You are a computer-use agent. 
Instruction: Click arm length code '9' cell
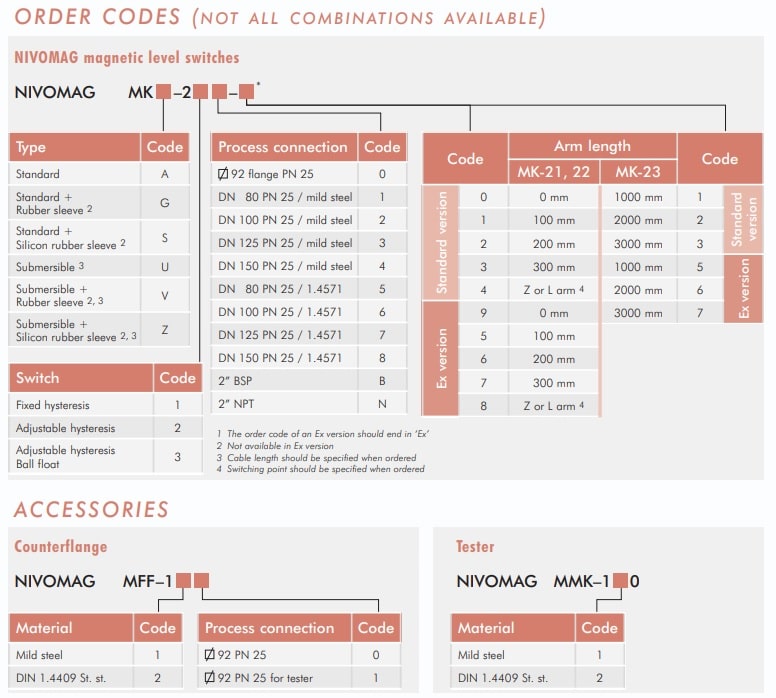[484, 313]
